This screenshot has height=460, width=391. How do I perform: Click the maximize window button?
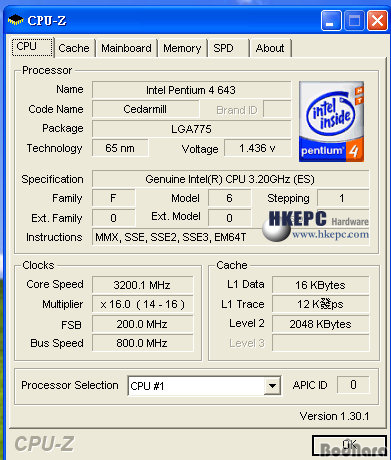354,21
